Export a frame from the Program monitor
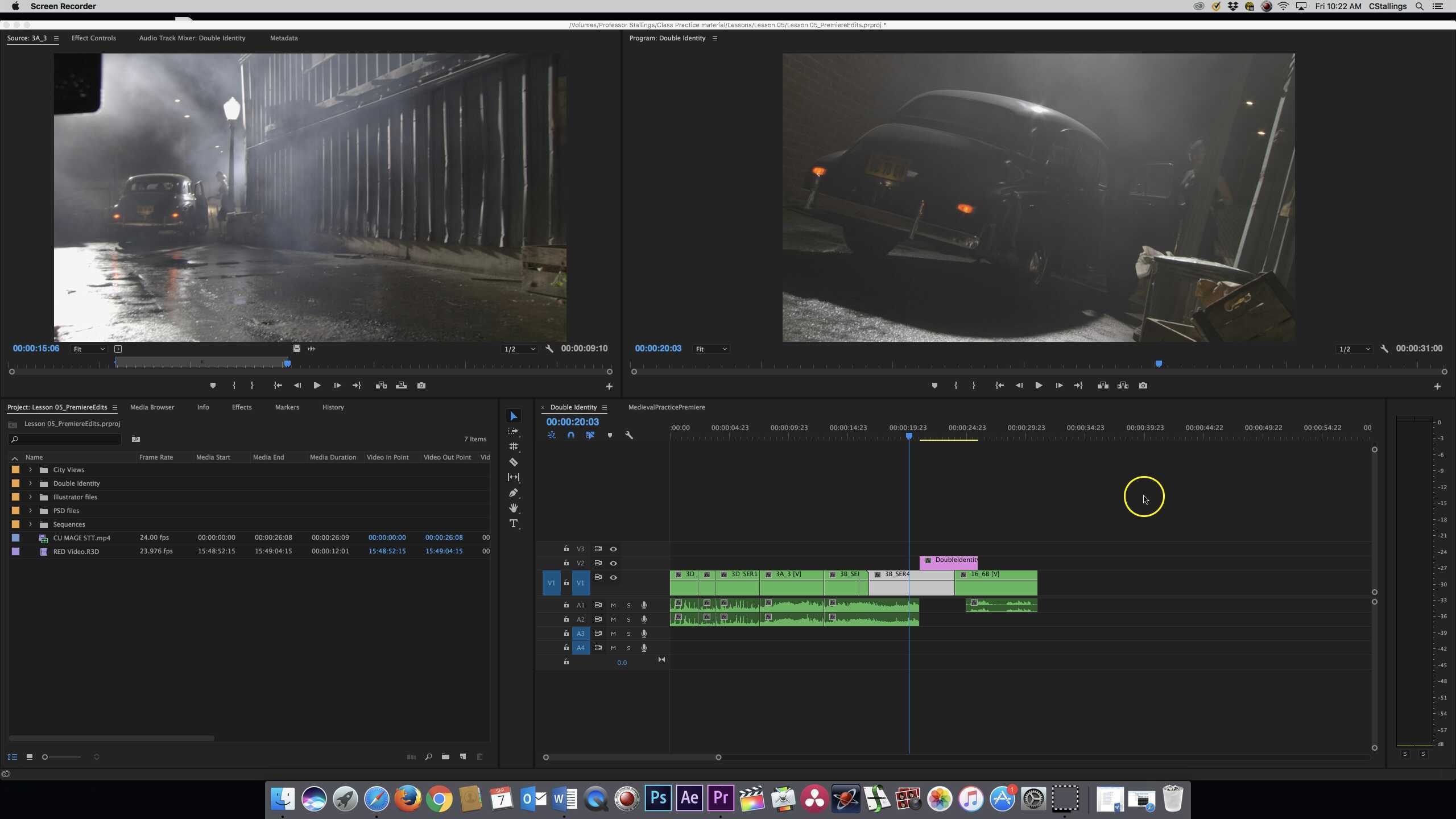The width and height of the screenshot is (1456, 819). tap(1143, 385)
